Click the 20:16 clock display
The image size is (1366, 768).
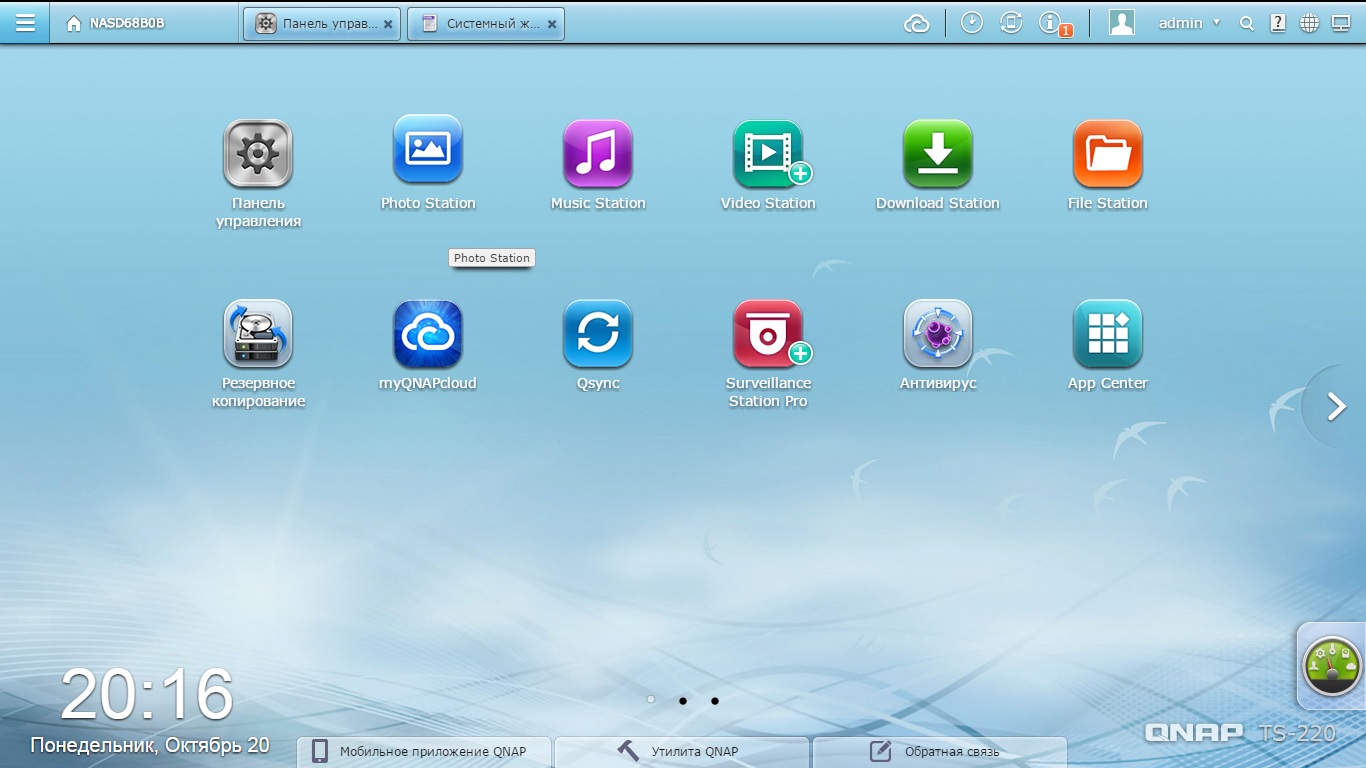[147, 694]
